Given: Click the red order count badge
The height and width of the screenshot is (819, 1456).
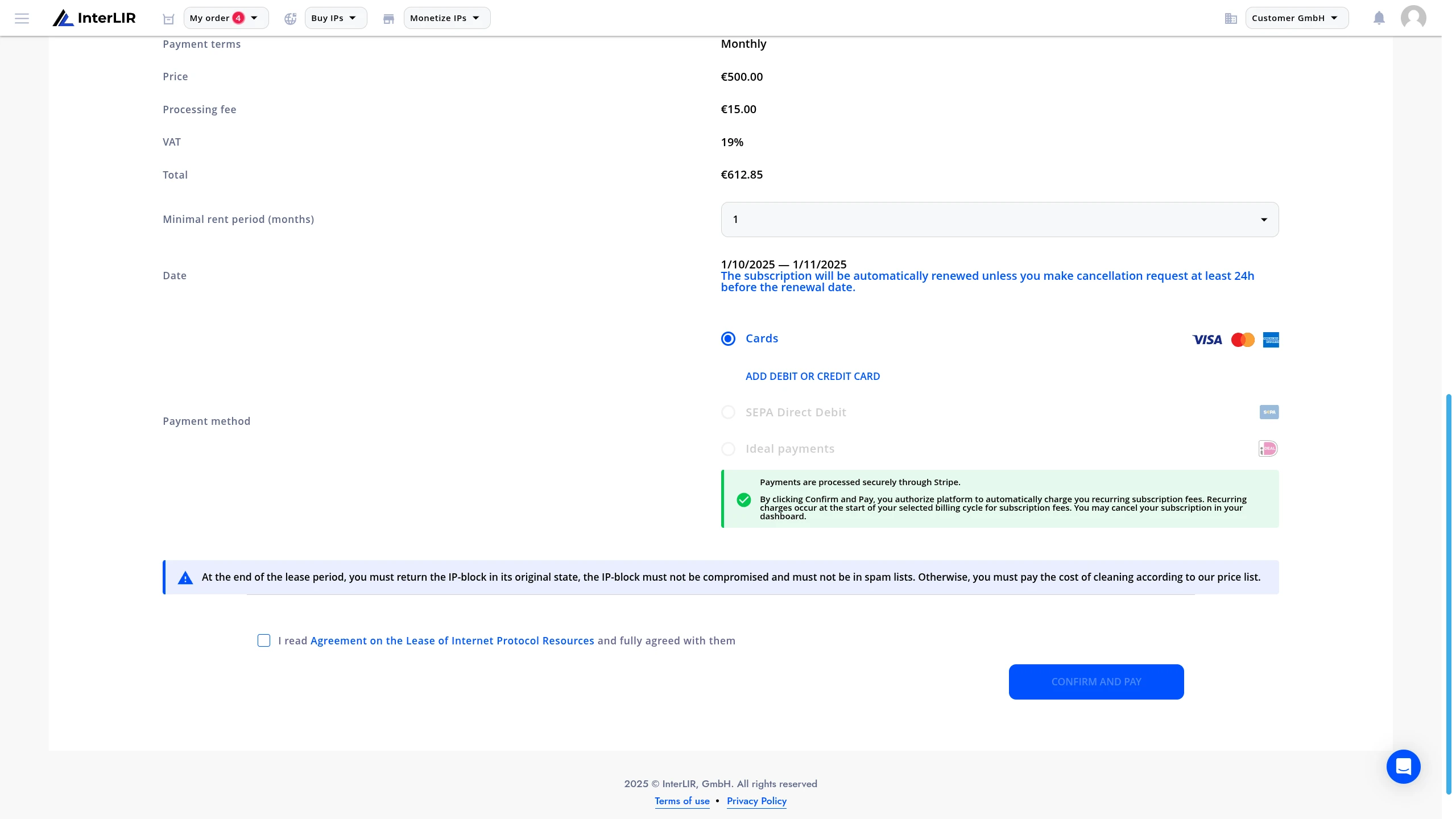Looking at the screenshot, I should click(238, 18).
